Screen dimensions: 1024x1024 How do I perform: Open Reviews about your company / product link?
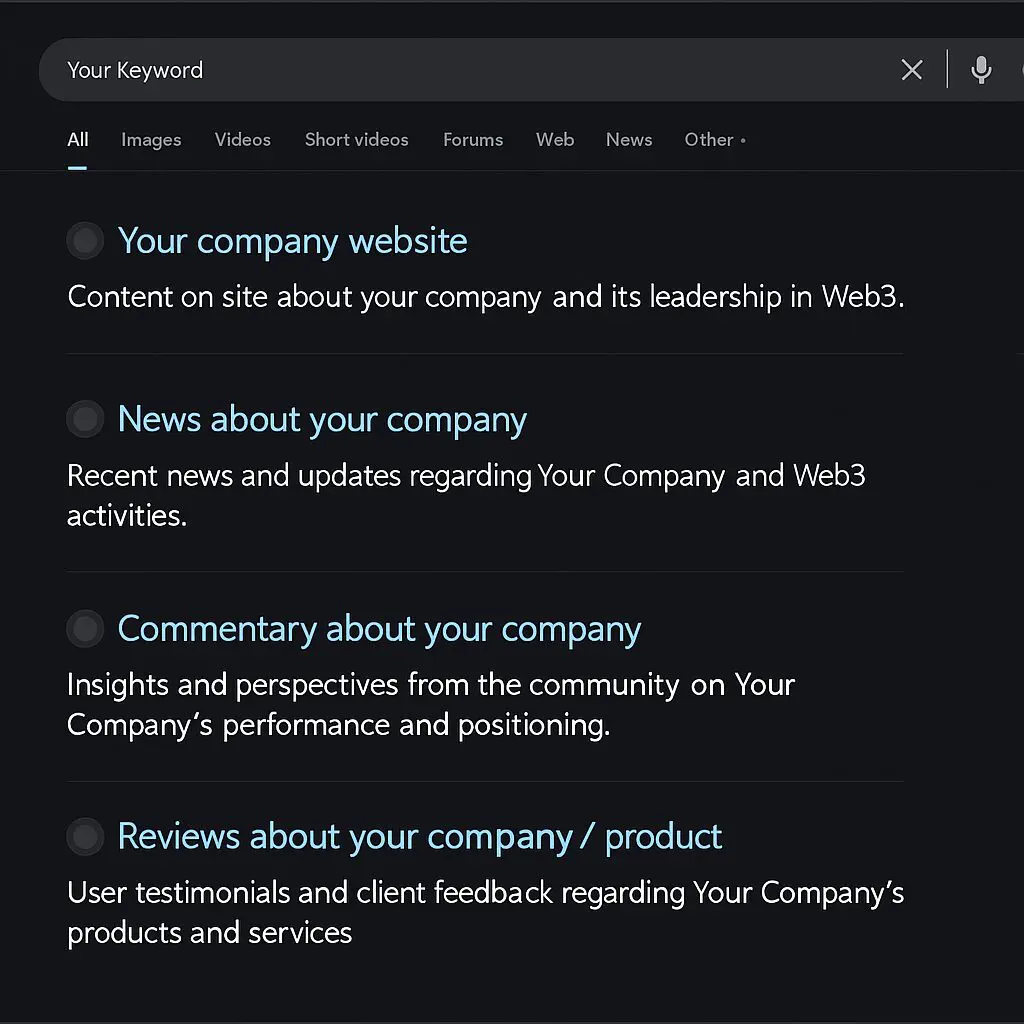click(x=420, y=836)
